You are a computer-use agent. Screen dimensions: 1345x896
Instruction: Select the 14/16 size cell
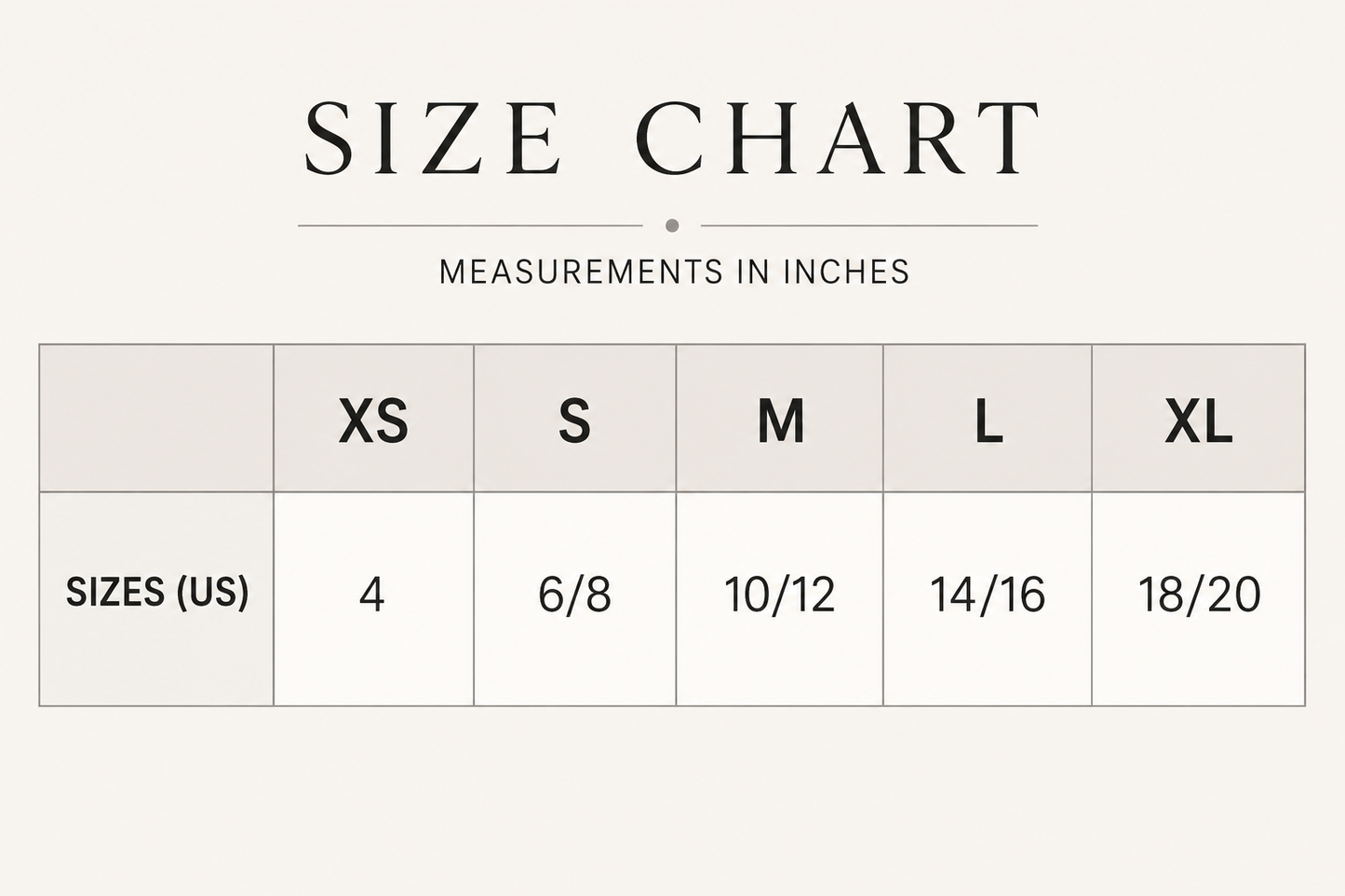[988, 598]
